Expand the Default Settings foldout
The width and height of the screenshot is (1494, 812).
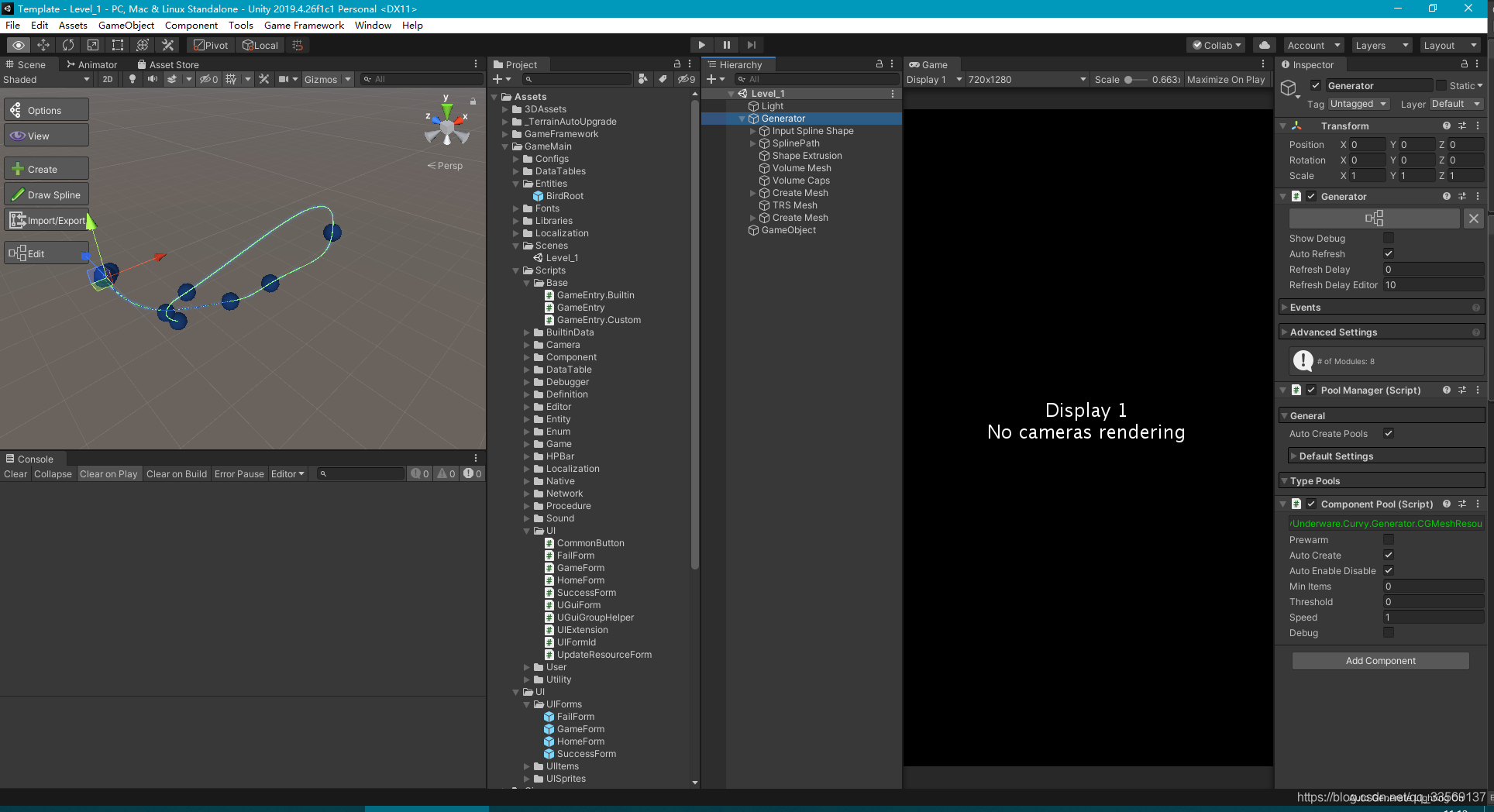(x=1386, y=456)
